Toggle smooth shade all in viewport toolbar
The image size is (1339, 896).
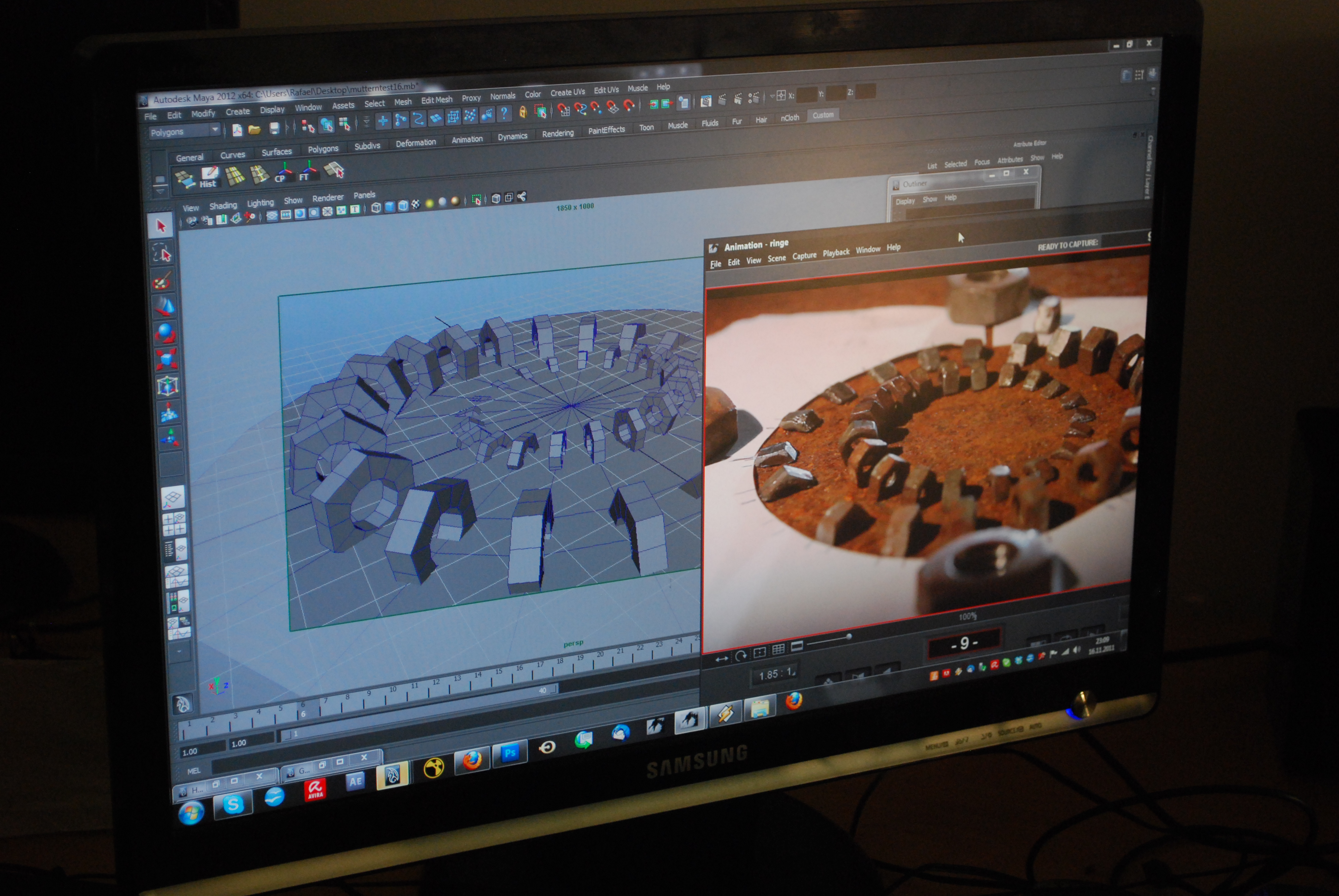coord(390,207)
